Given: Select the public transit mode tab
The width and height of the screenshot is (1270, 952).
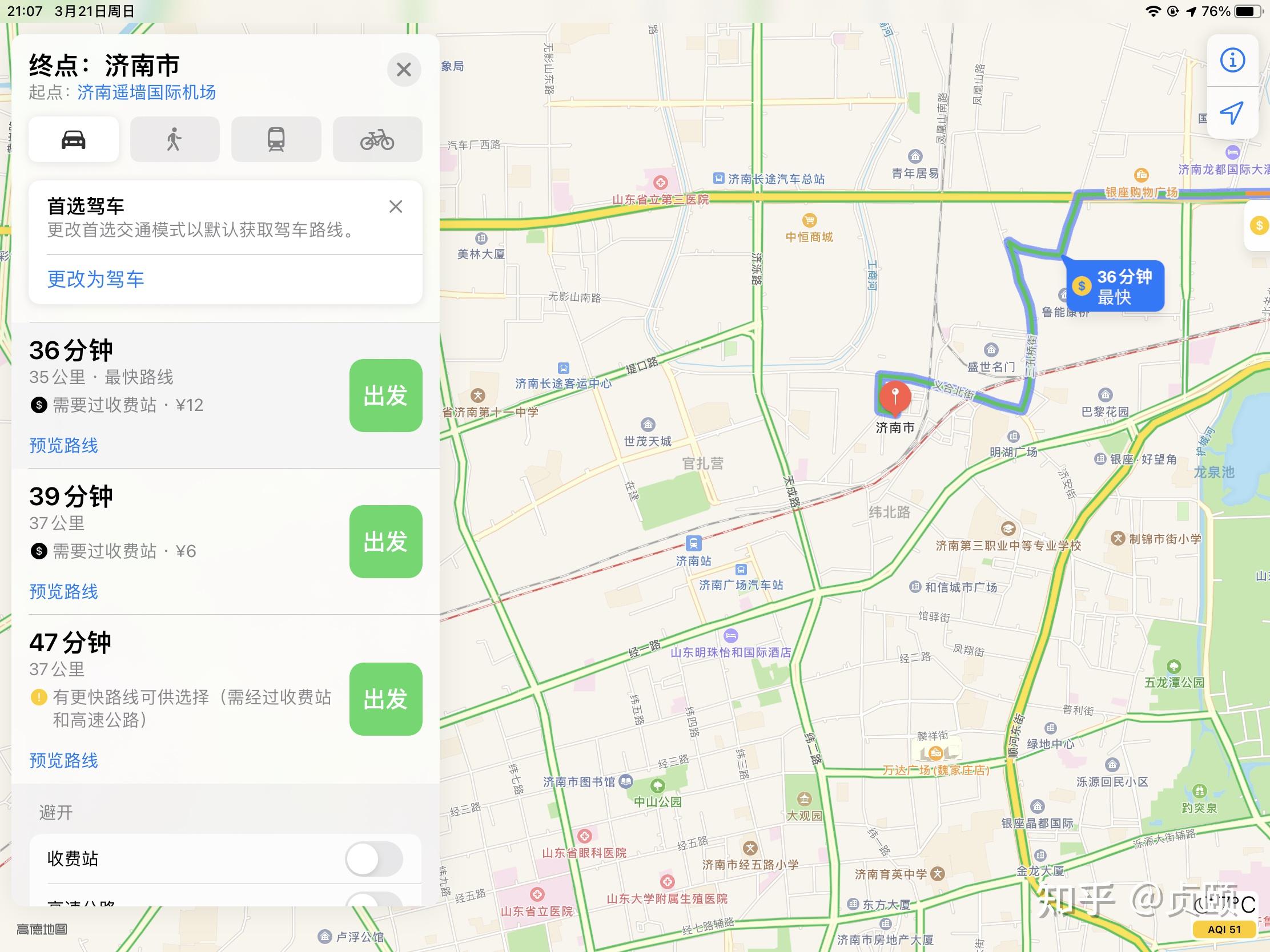Looking at the screenshot, I should pyautogui.click(x=276, y=139).
